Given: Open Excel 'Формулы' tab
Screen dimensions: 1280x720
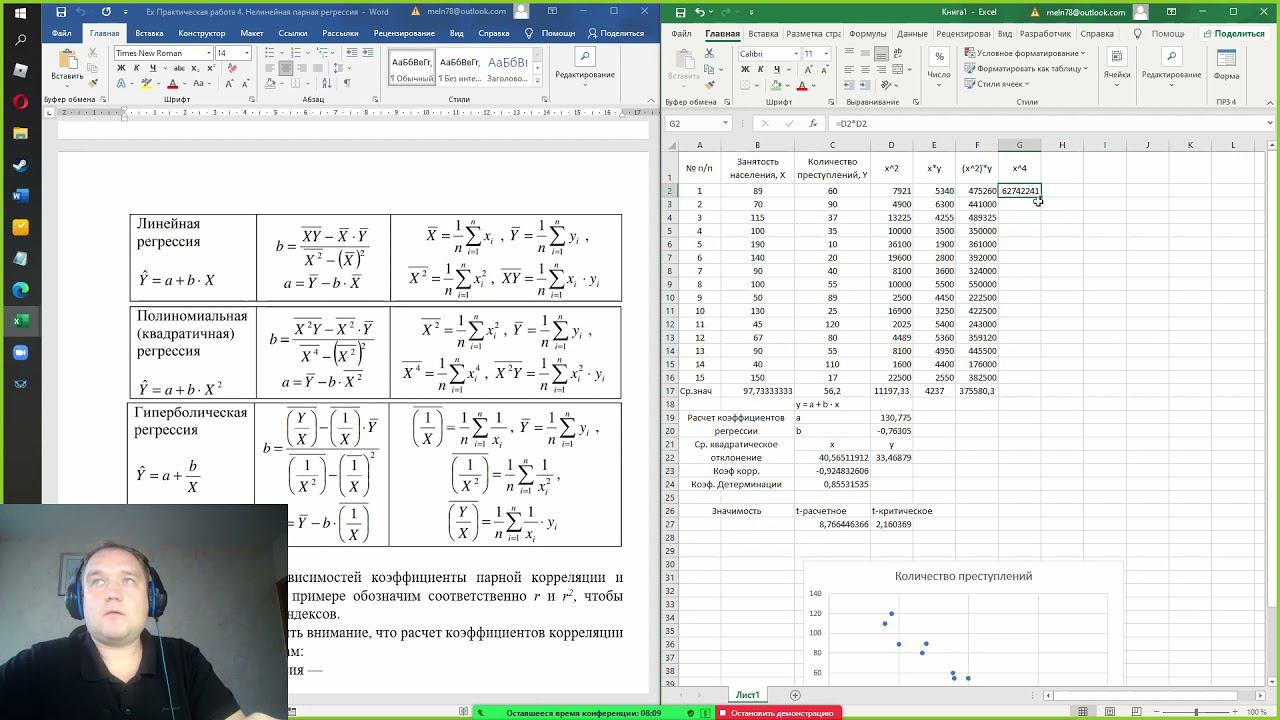Looking at the screenshot, I should [867, 33].
